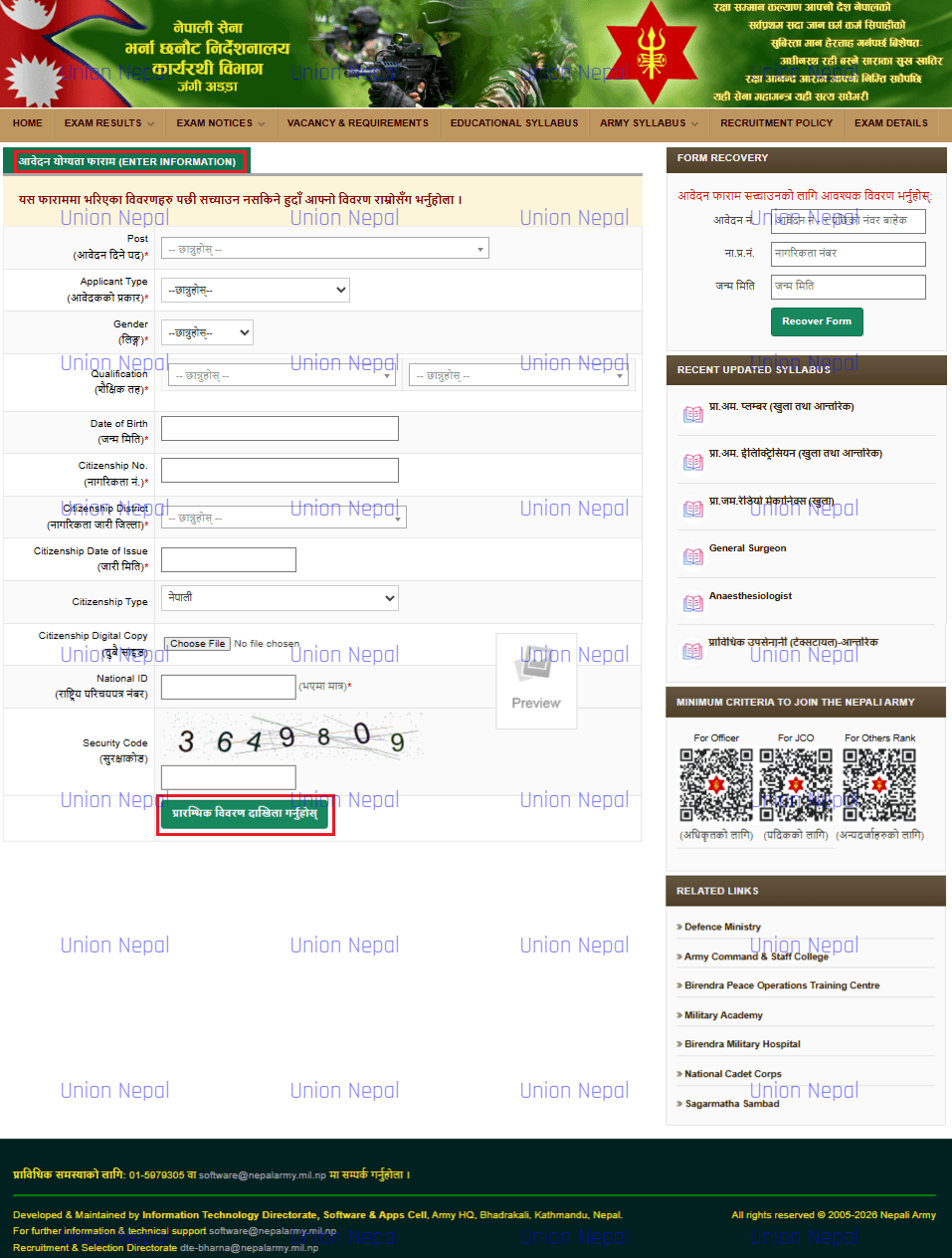The height and width of the screenshot is (1258, 952).
Task: Focus the Citizenship No. field
Action: coord(280,470)
